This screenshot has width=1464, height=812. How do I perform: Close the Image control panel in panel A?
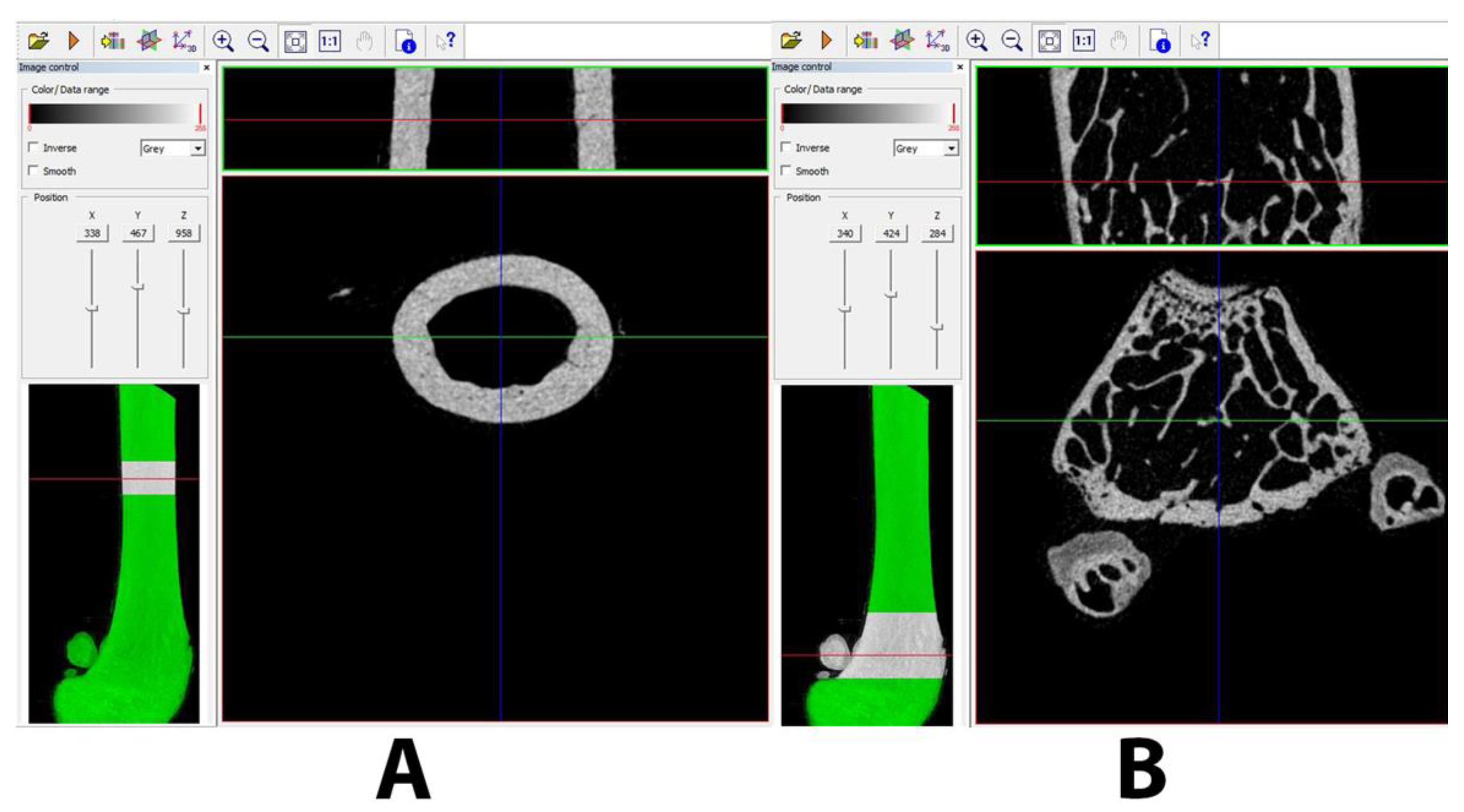coord(207,67)
